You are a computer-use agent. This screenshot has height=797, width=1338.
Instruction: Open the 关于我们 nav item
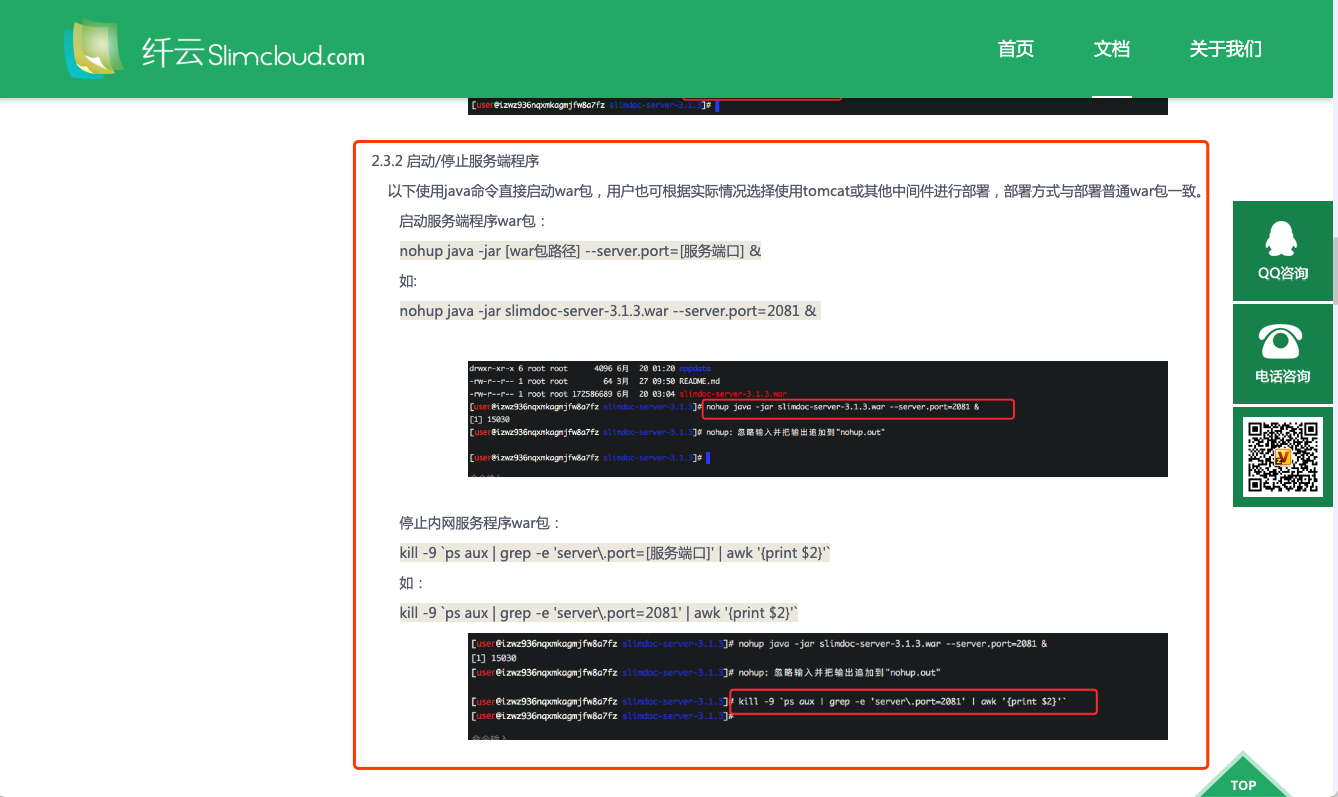(1226, 49)
